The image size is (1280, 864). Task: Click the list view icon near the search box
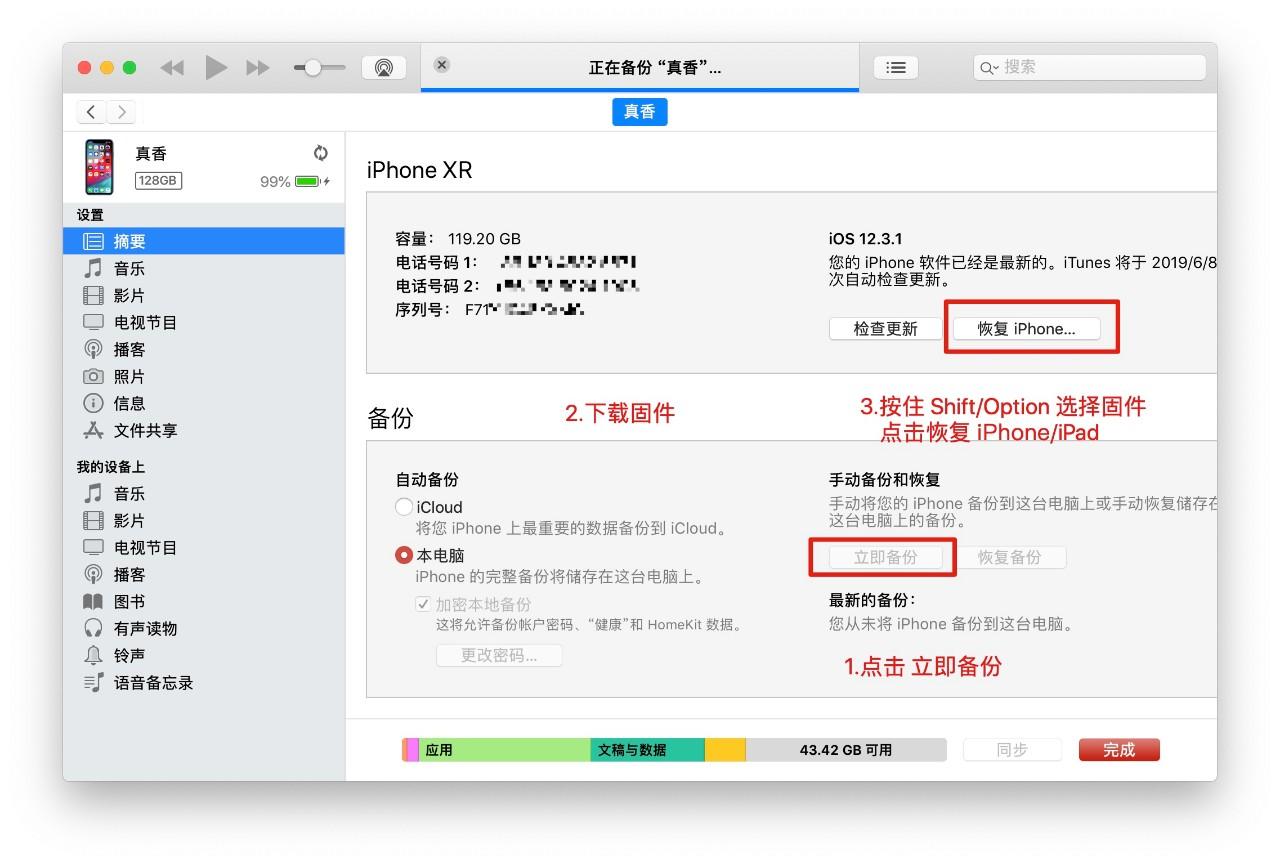[895, 67]
